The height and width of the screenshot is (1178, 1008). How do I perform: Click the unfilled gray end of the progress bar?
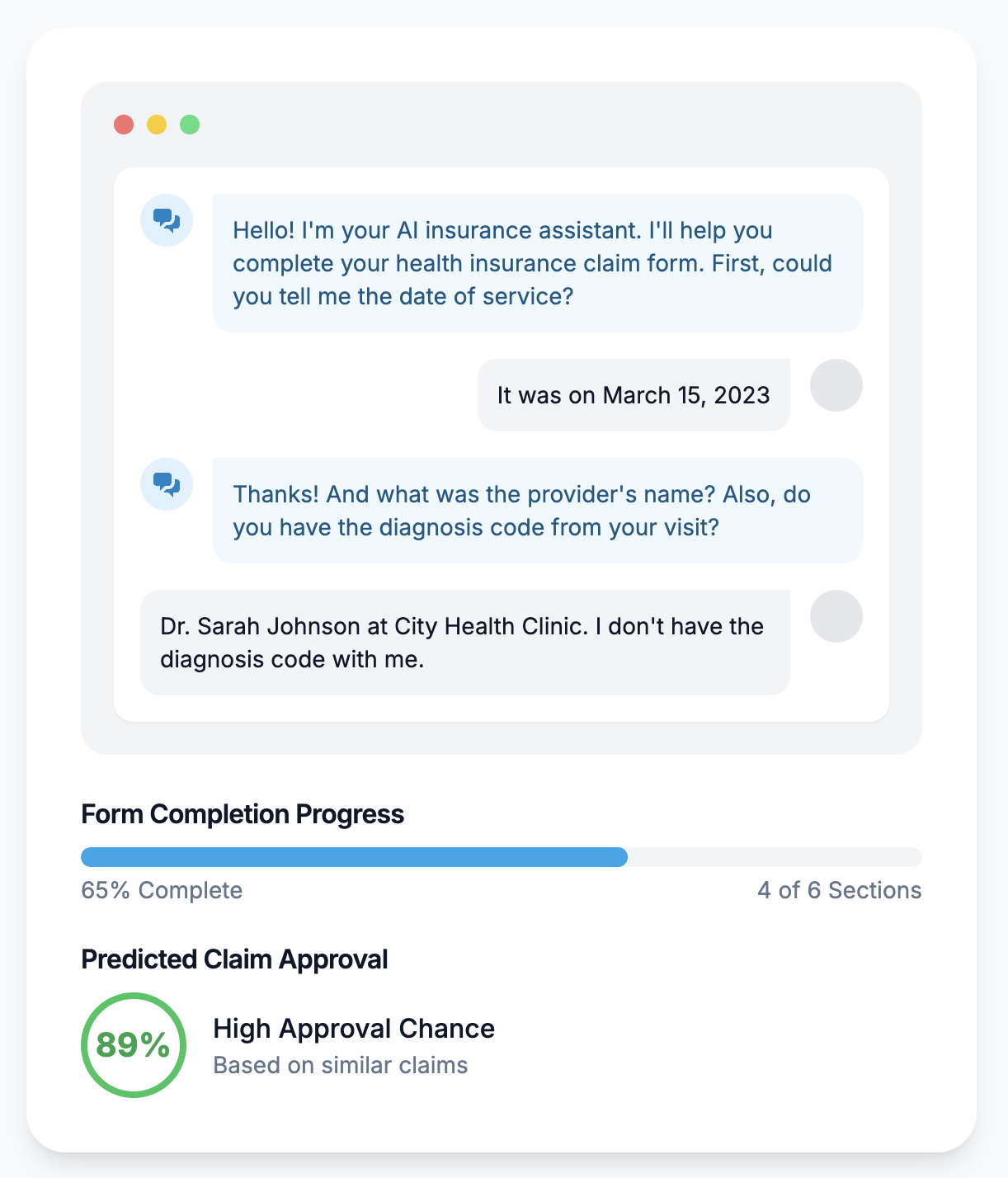[x=774, y=857]
